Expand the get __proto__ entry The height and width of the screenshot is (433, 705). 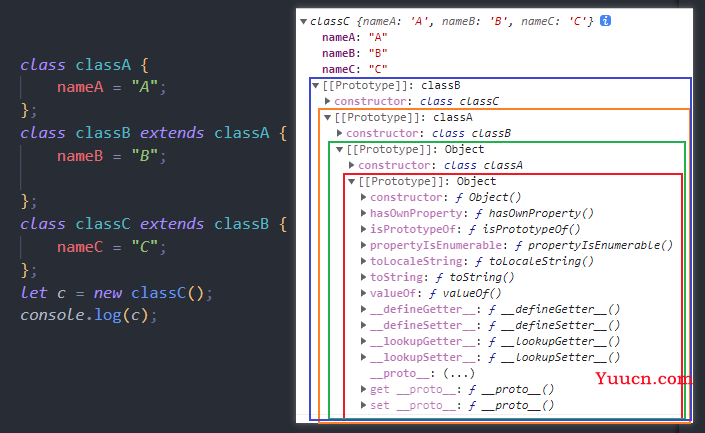click(364, 389)
